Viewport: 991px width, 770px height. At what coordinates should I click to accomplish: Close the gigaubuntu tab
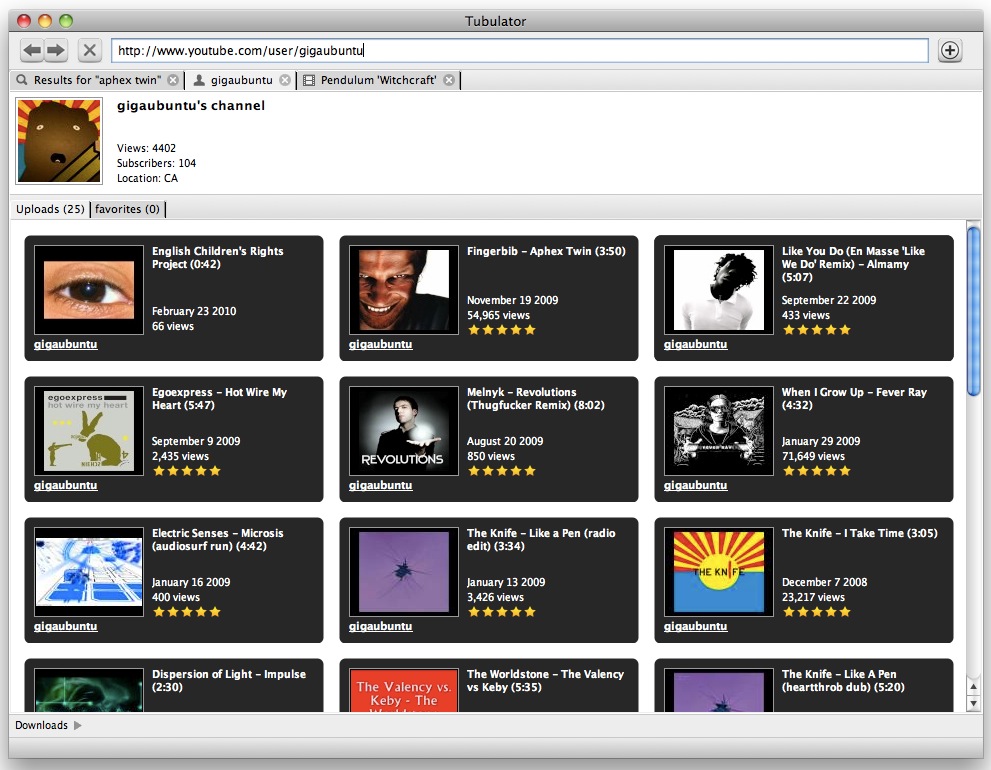[285, 80]
